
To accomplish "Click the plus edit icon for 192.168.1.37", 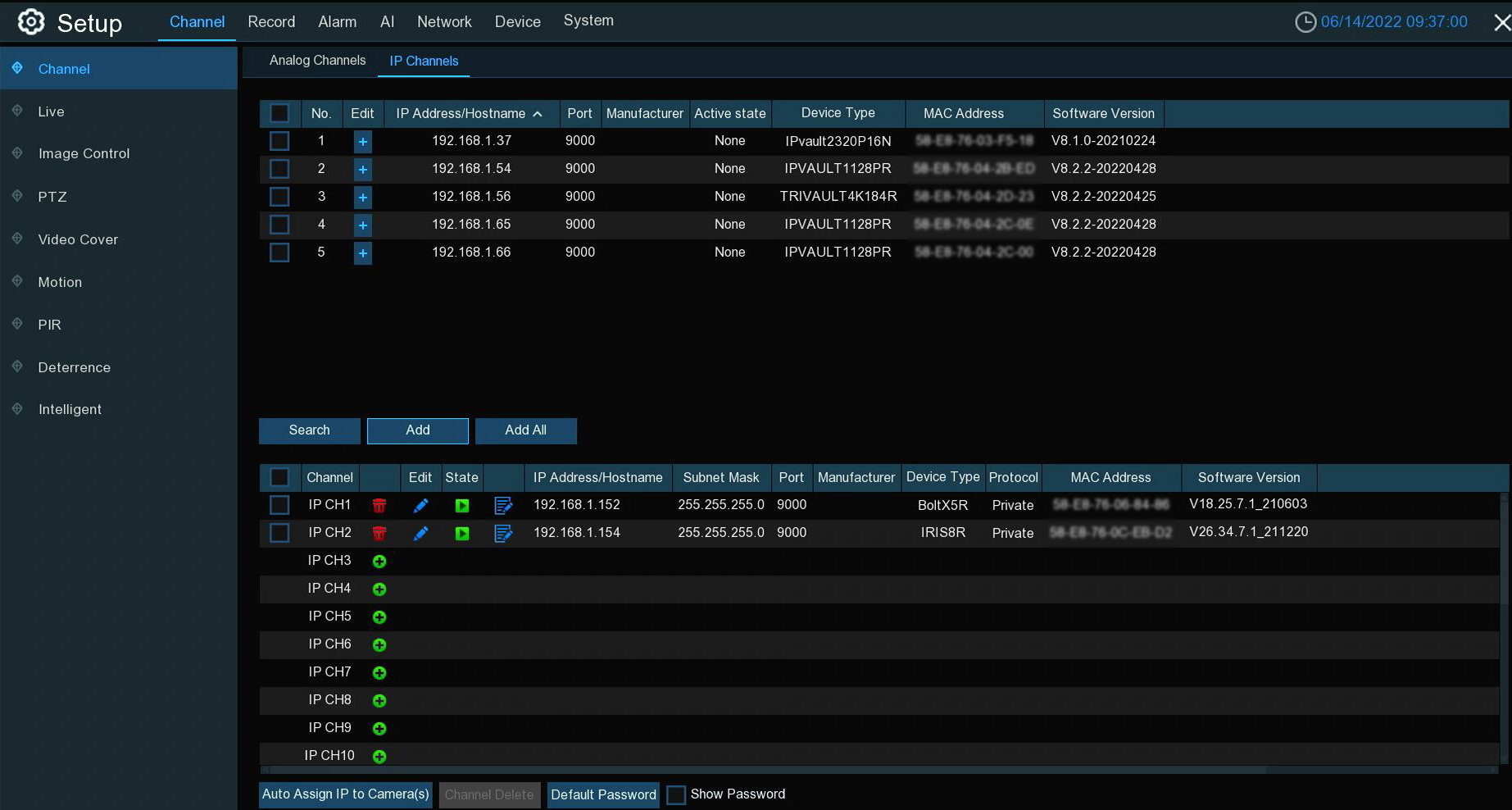I will tap(362, 142).
